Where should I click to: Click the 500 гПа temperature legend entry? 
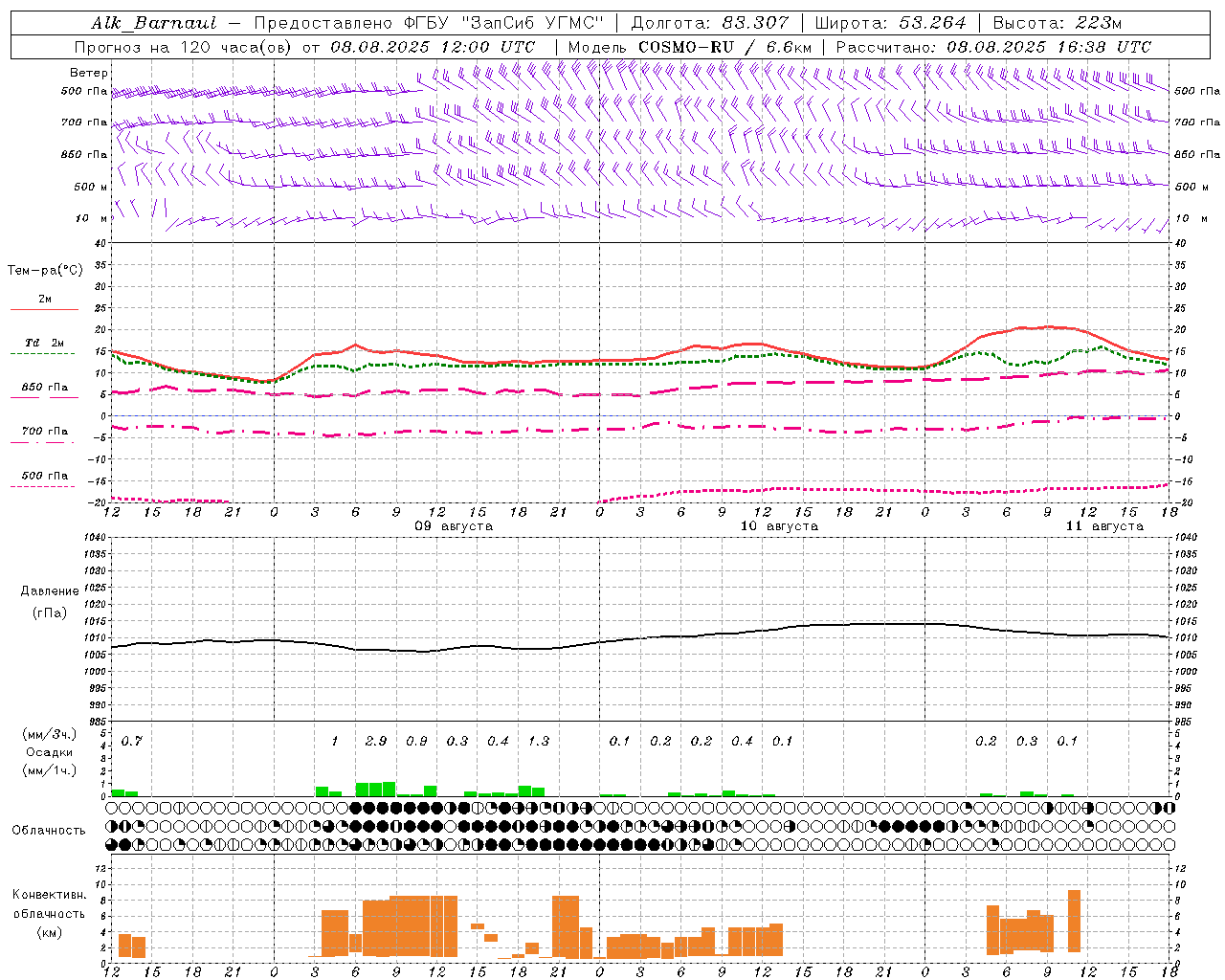(x=44, y=479)
